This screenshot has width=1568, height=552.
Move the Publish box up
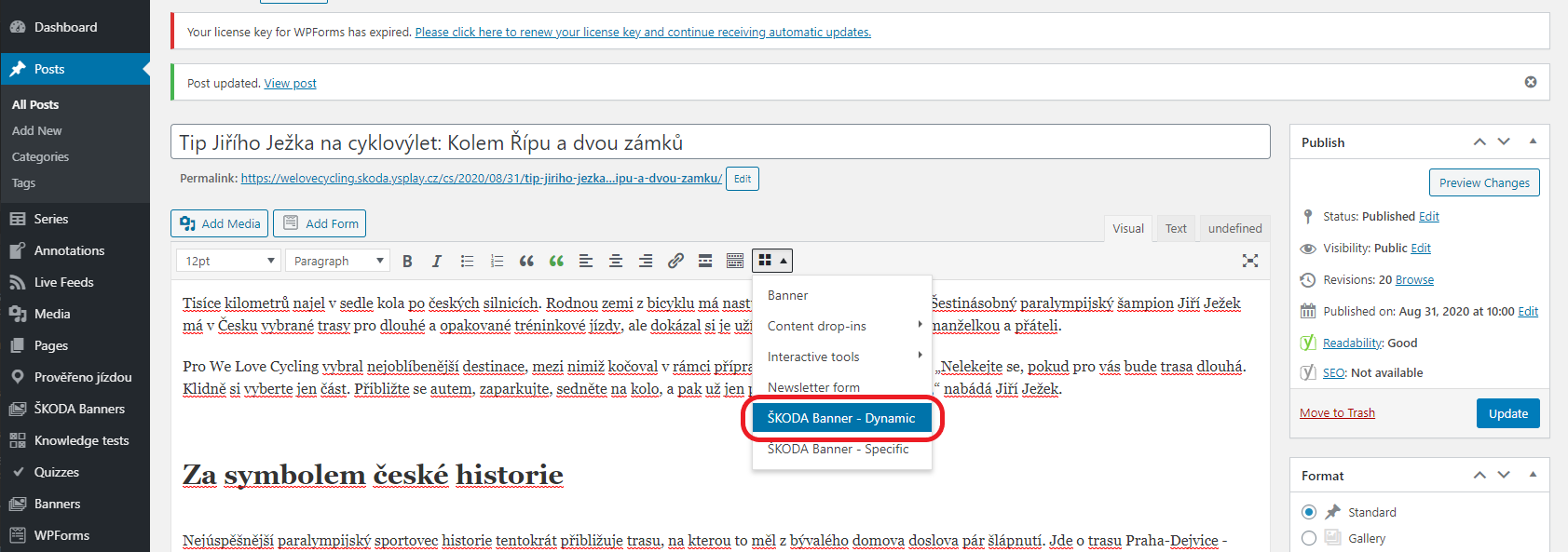pyautogui.click(x=1479, y=141)
